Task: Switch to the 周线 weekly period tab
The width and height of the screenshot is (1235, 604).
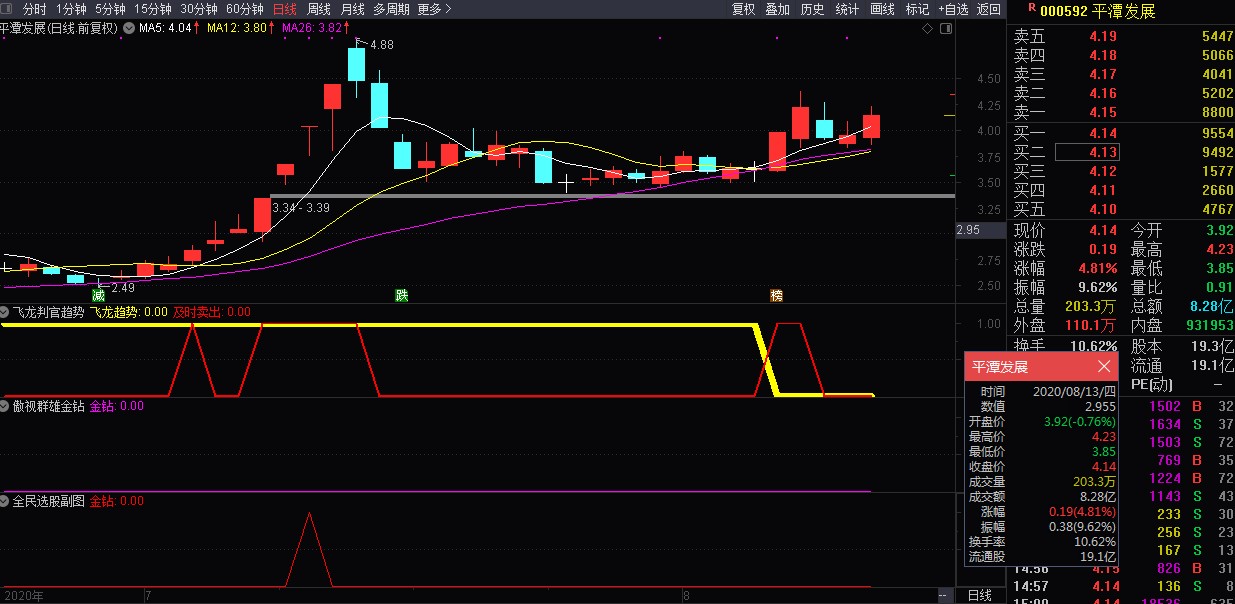Action: click(x=318, y=9)
